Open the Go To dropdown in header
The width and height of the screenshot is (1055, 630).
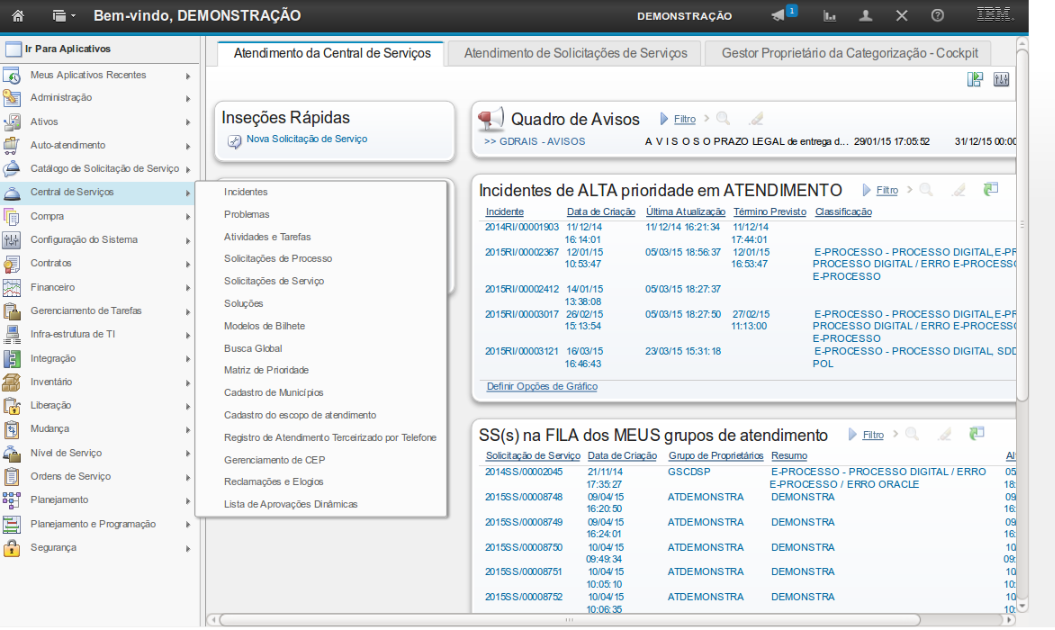coord(64,16)
